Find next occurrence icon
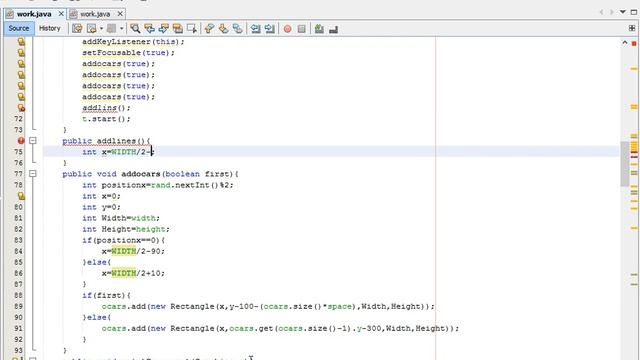Viewport: 640px width, 360px height. point(164,29)
